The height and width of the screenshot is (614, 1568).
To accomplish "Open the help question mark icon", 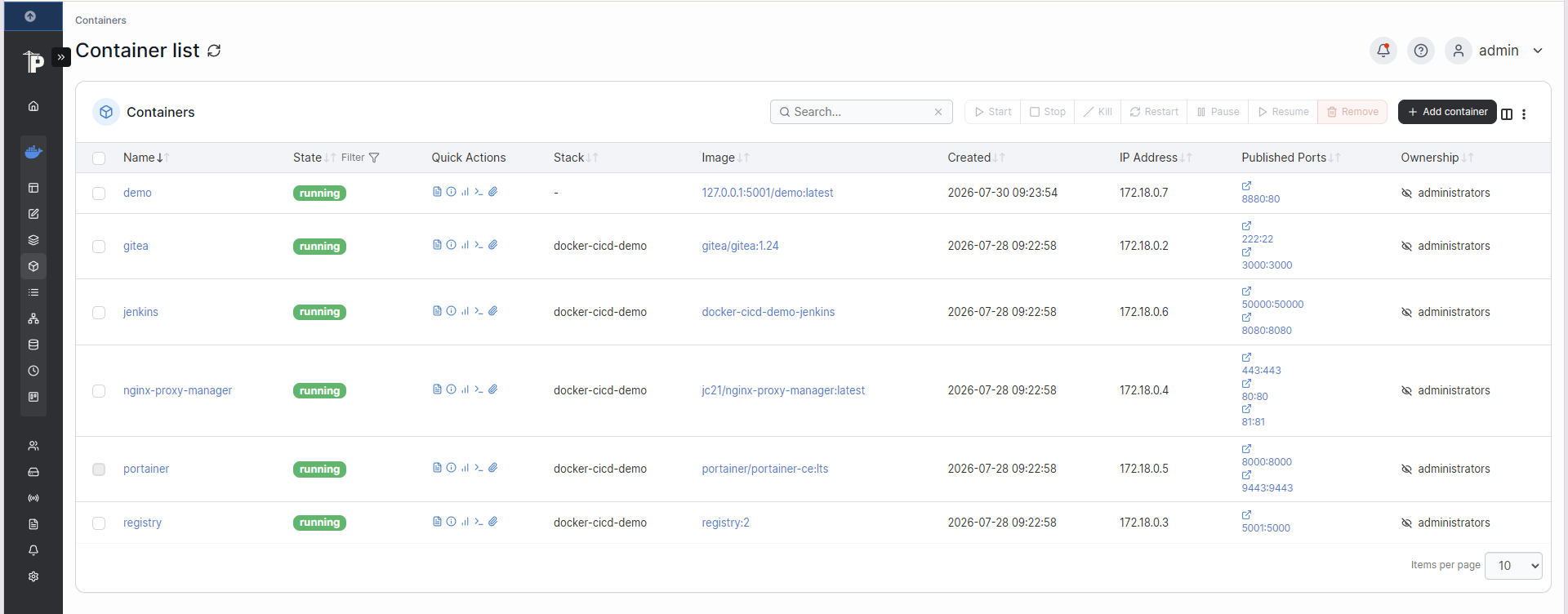I will (x=1421, y=51).
